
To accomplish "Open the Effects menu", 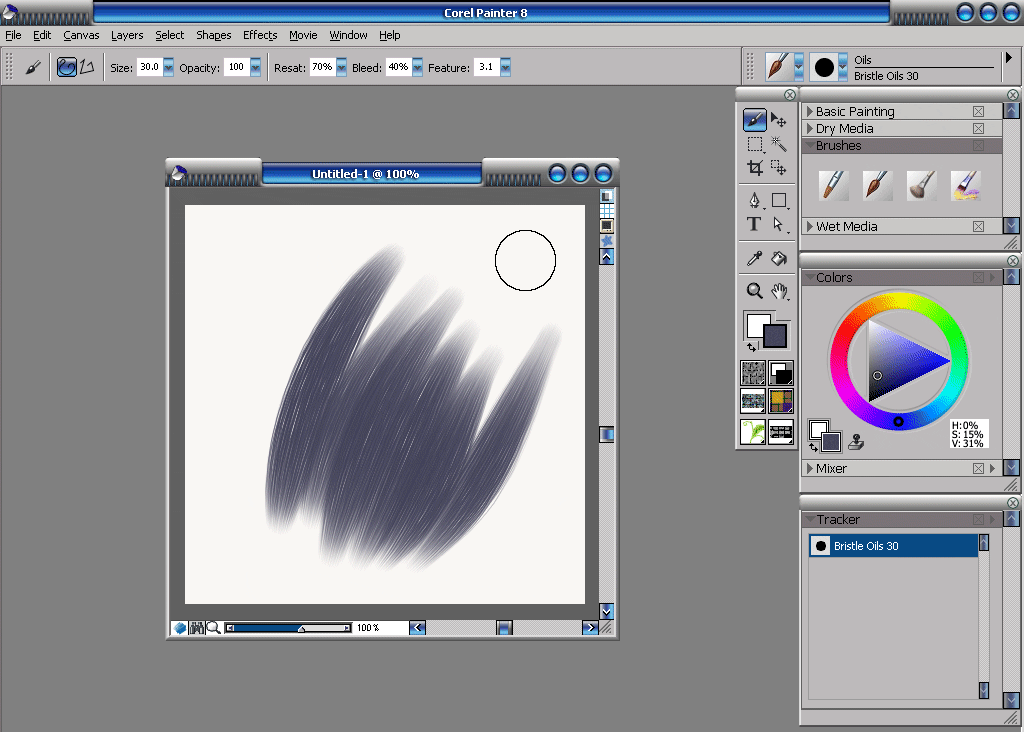I will pyautogui.click(x=260, y=35).
